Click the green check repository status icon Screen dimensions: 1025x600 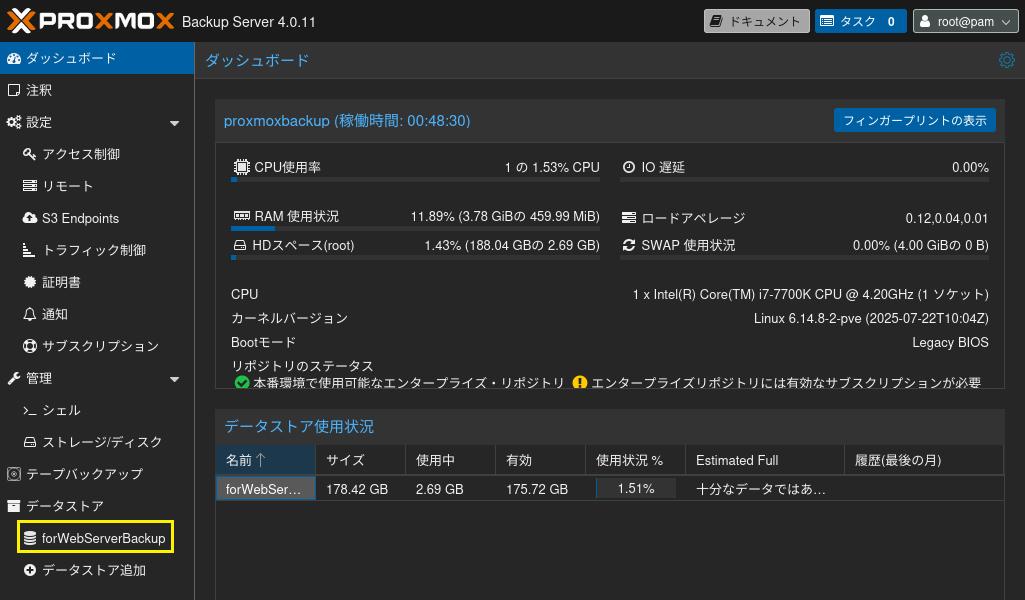tap(242, 383)
